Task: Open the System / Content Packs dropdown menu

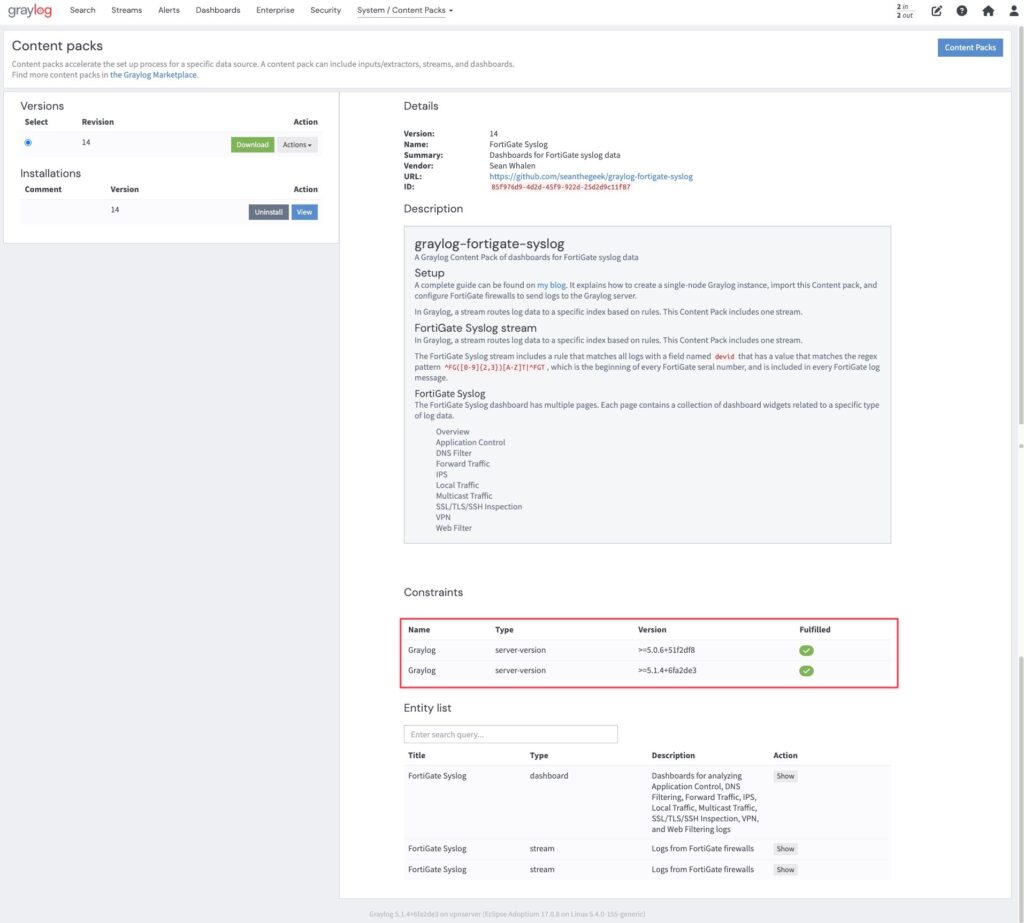Action: click(x=404, y=10)
